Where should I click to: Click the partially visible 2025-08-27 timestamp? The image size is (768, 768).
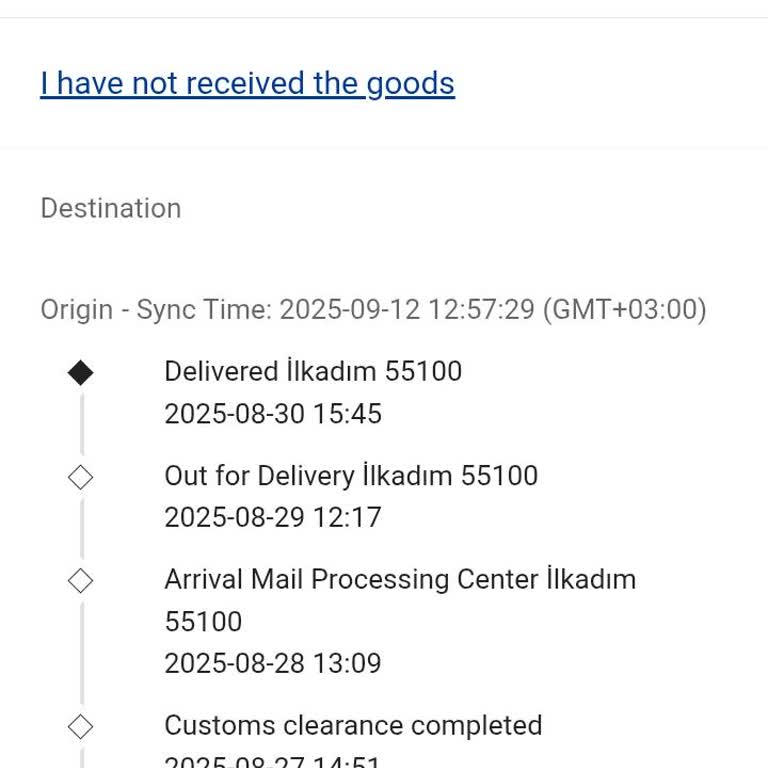(x=273, y=762)
